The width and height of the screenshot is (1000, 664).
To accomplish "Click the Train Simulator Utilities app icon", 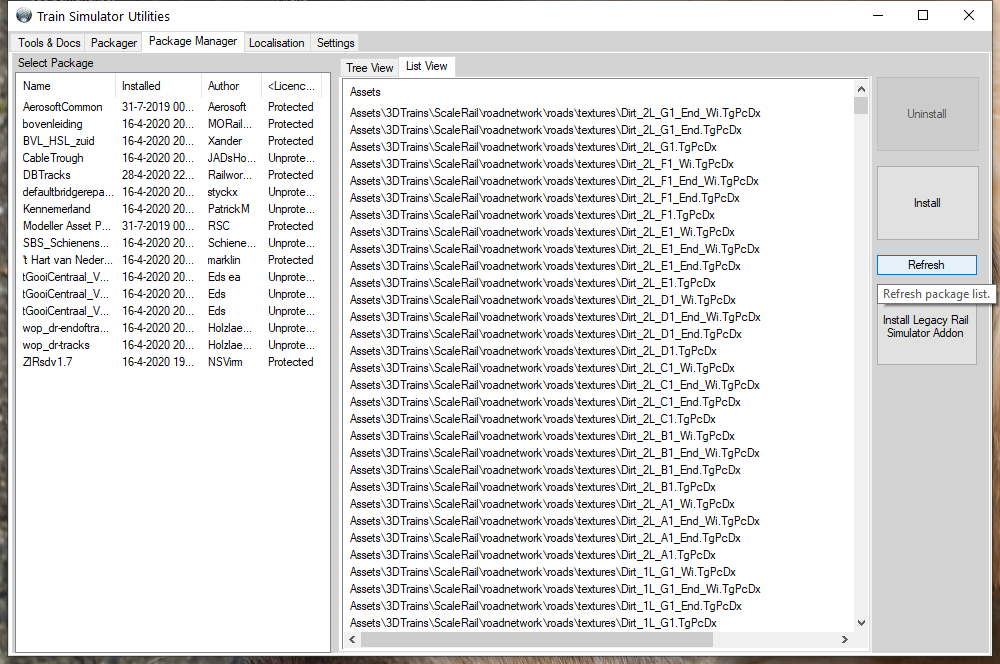I will (x=24, y=16).
